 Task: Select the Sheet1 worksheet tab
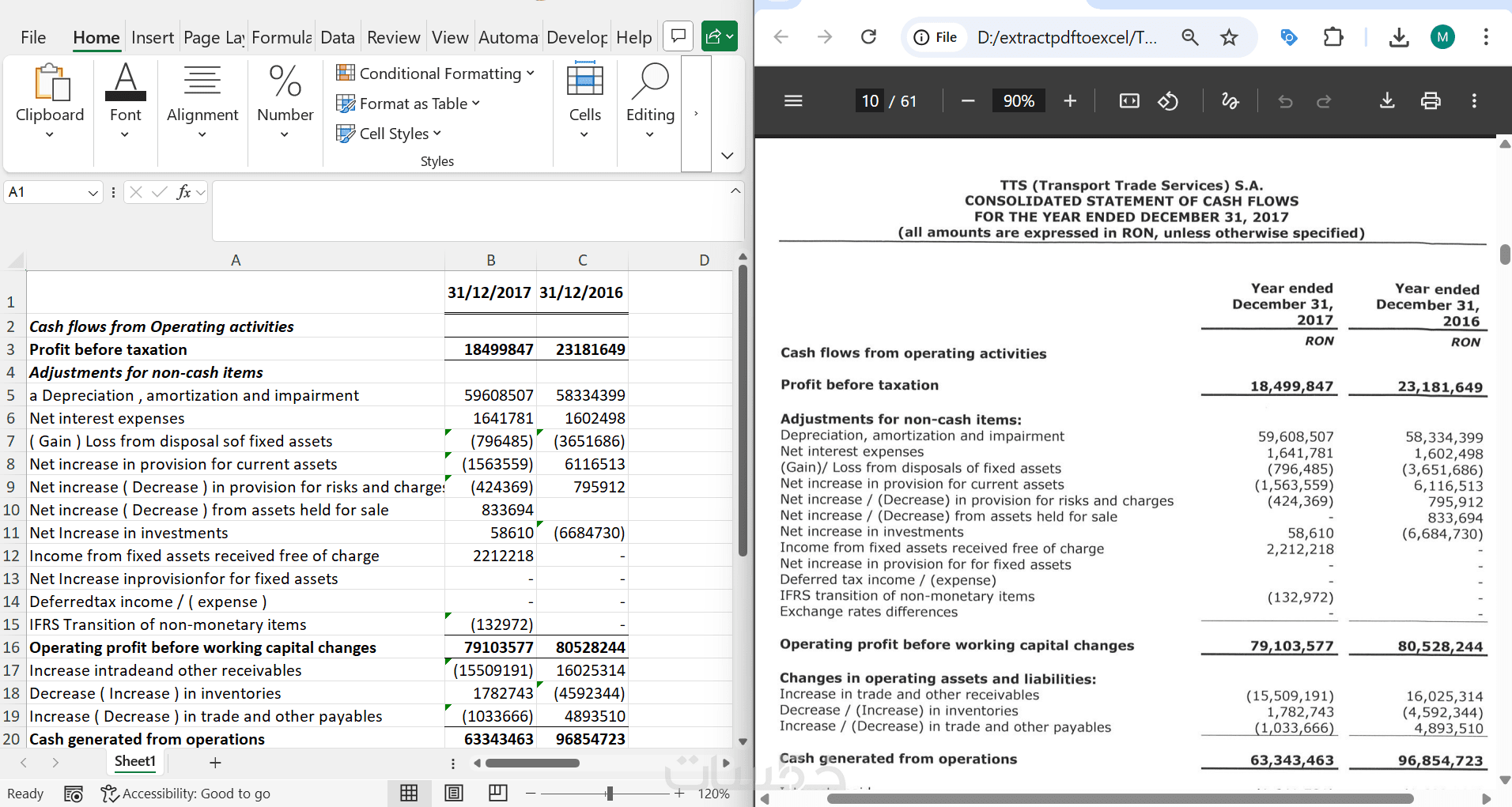click(135, 762)
